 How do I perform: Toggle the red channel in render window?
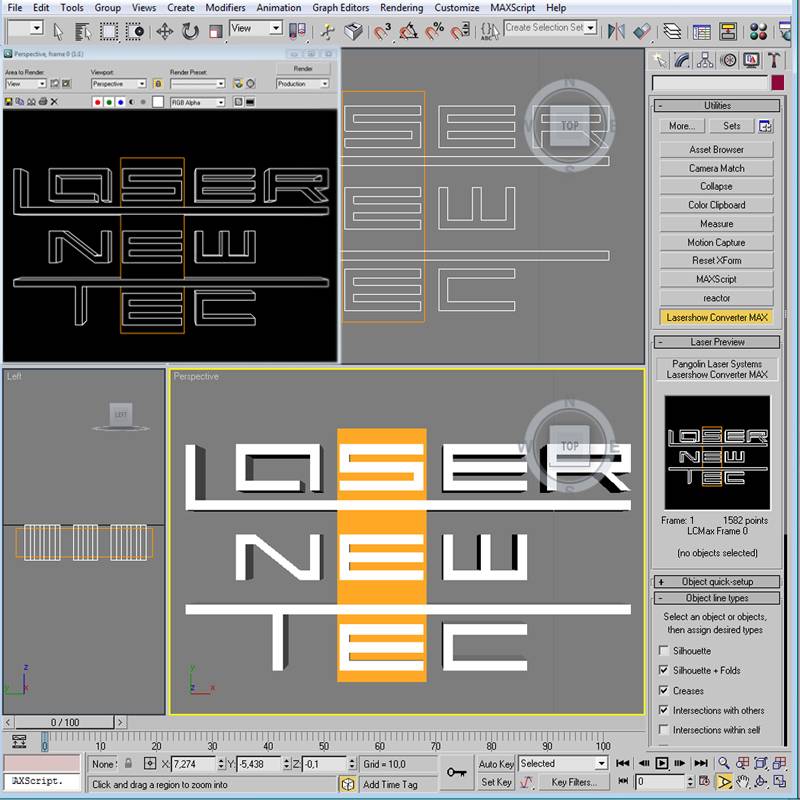coord(97,102)
